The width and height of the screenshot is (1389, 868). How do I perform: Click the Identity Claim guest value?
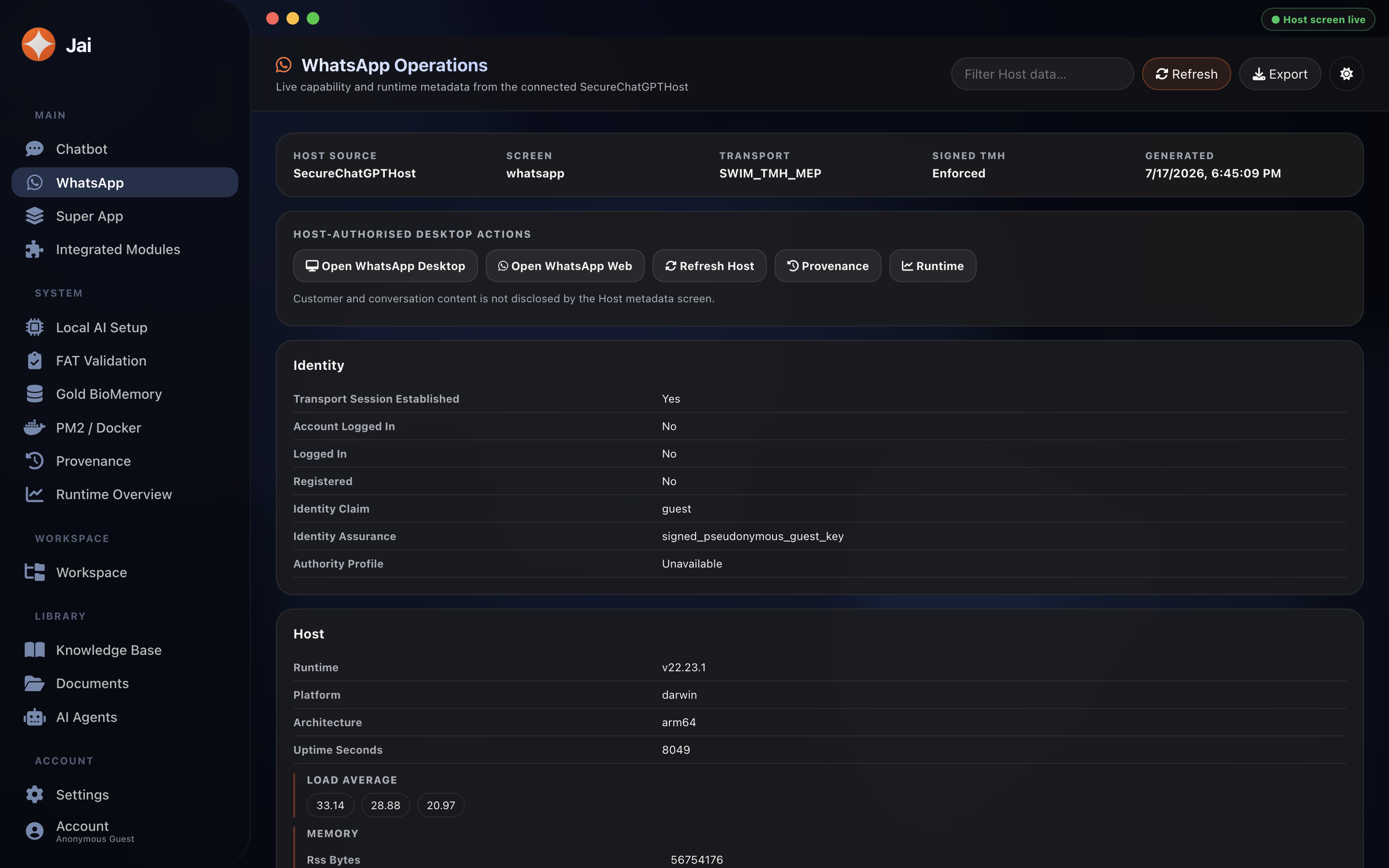[676, 509]
